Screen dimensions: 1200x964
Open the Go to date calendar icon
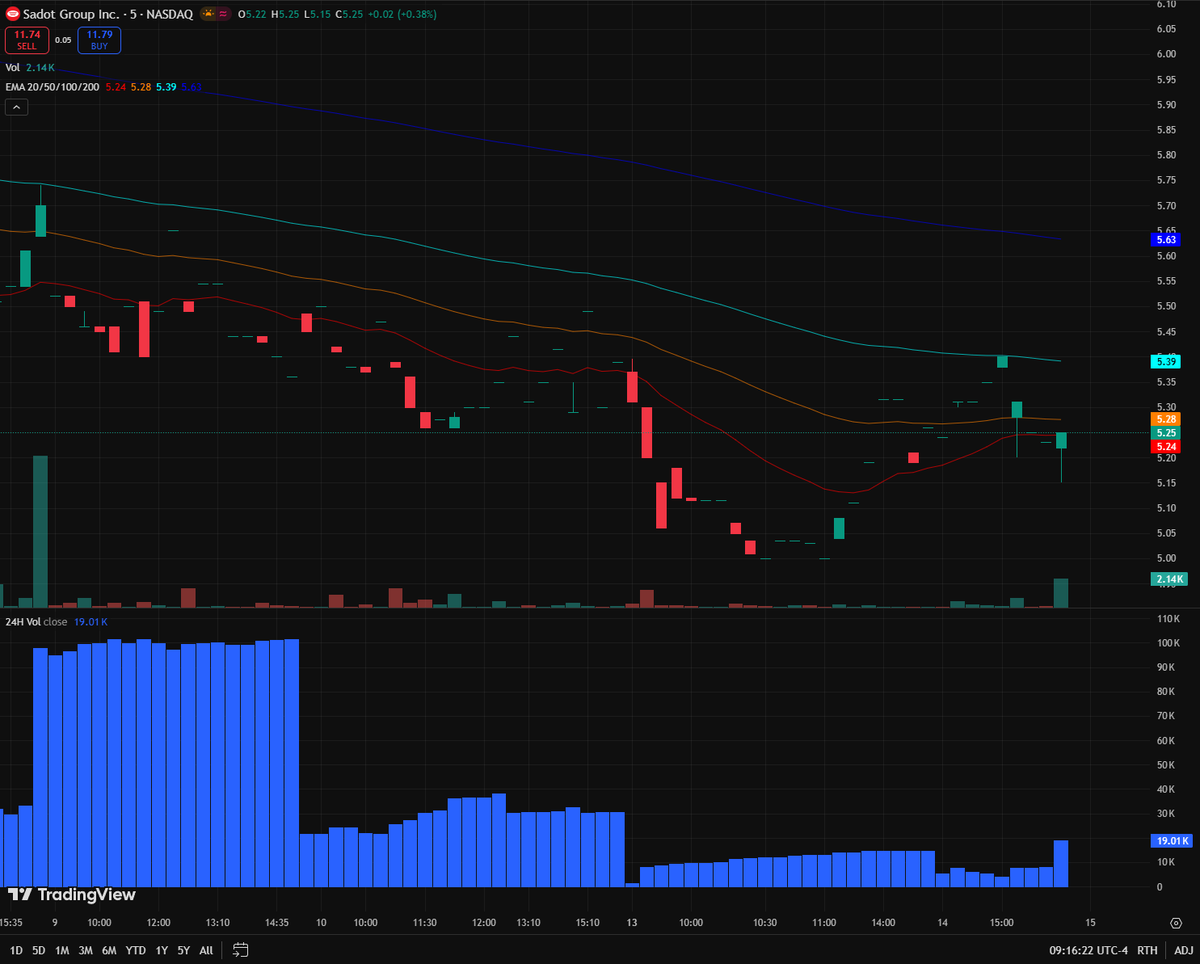[240, 950]
